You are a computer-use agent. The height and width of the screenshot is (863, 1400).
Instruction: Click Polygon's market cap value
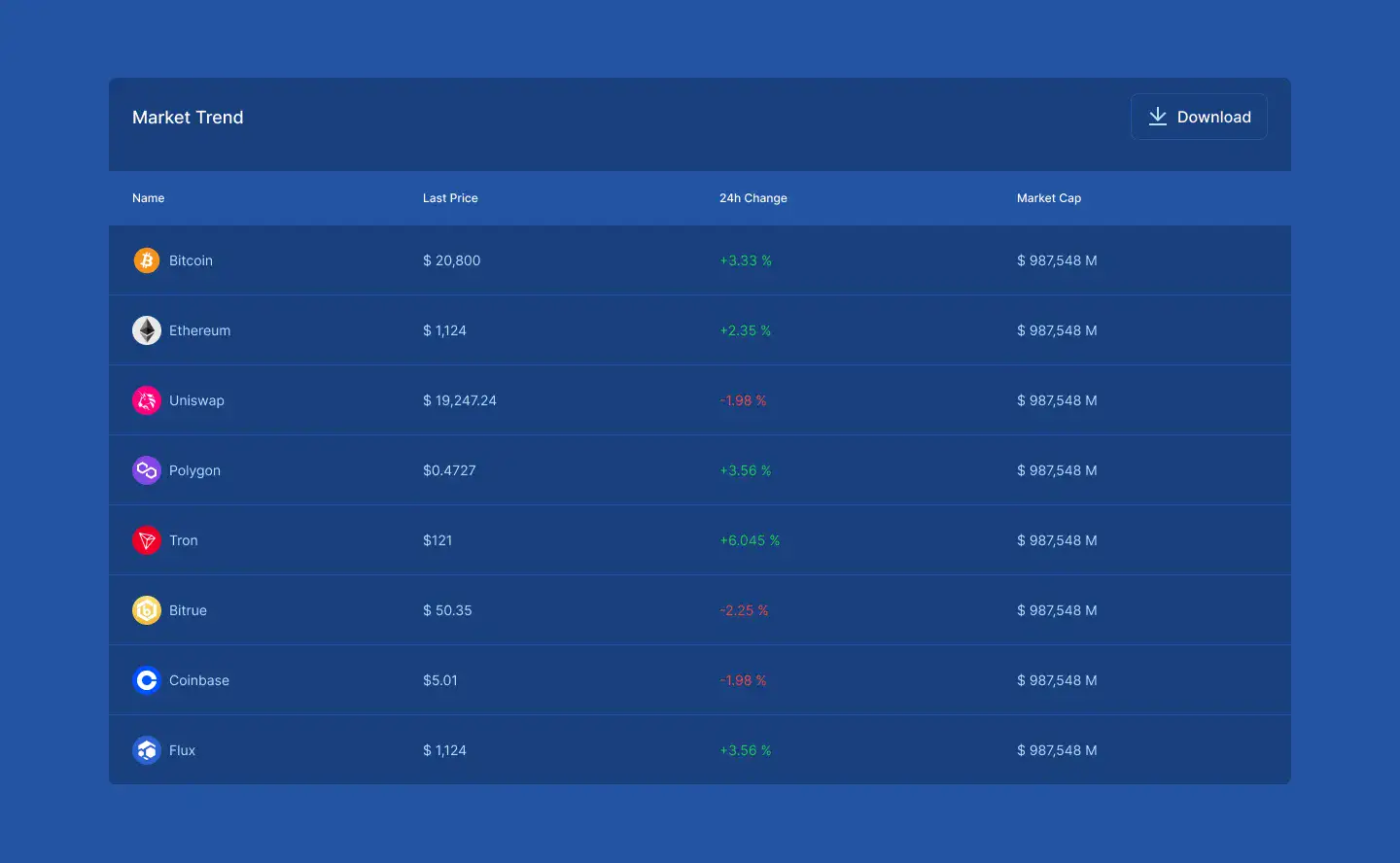(1057, 470)
